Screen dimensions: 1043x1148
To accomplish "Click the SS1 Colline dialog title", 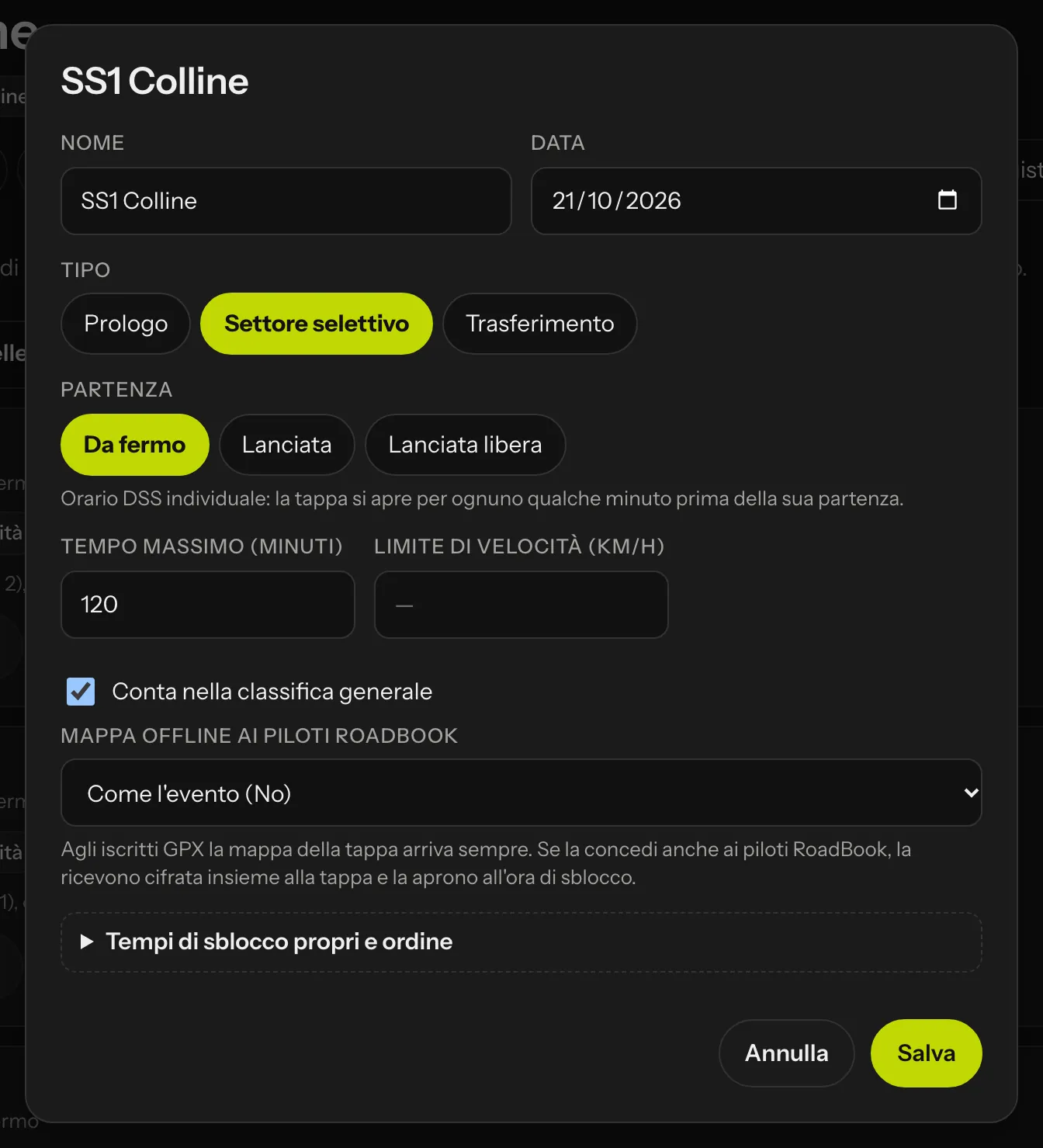I will pos(155,82).
